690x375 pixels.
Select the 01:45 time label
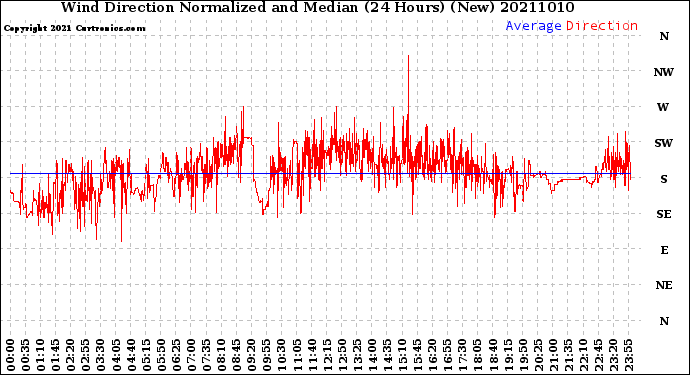click(56, 355)
